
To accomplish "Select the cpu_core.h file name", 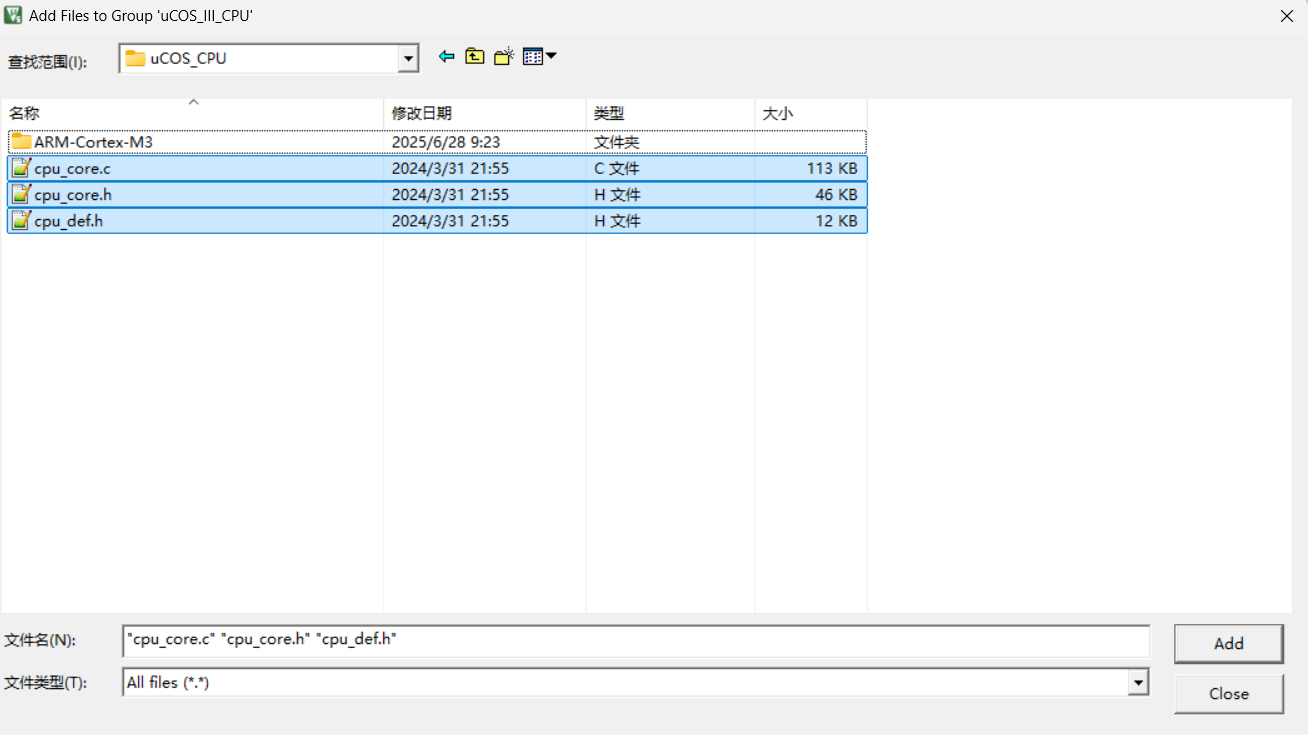I will click(x=73, y=194).
